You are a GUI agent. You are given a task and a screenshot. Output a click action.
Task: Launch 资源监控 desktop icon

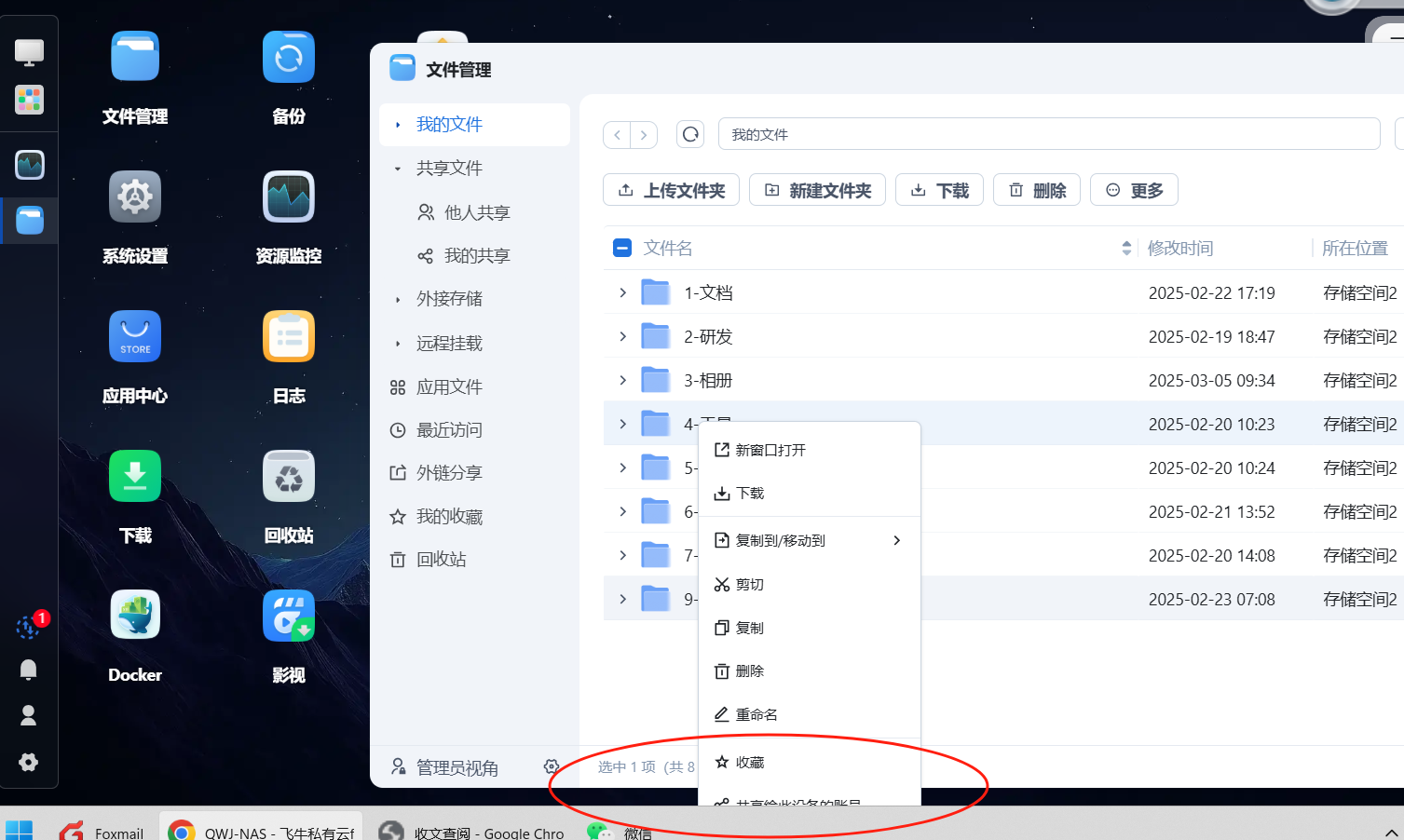tap(289, 196)
